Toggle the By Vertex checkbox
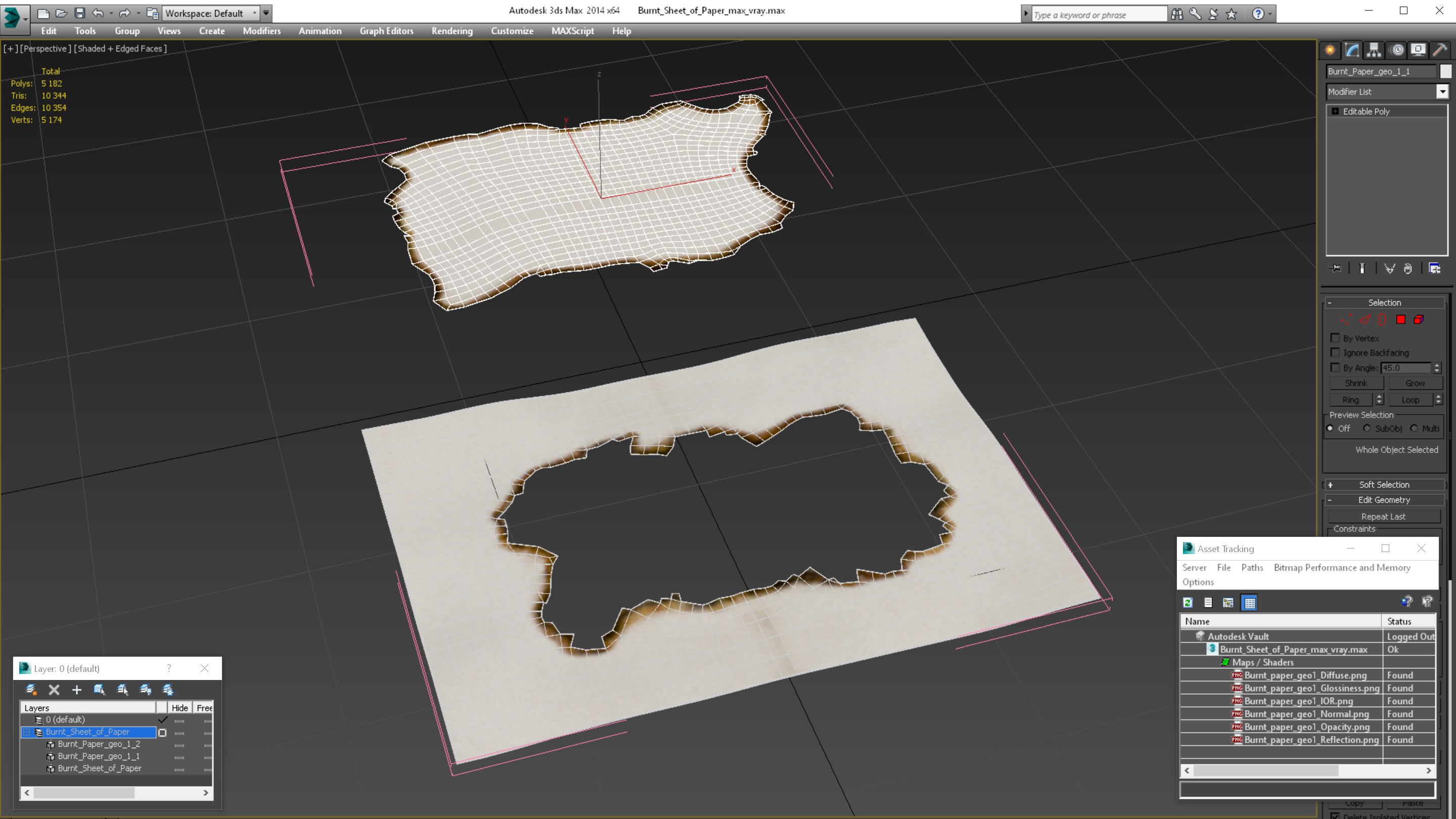The width and height of the screenshot is (1456, 819). (x=1334, y=338)
